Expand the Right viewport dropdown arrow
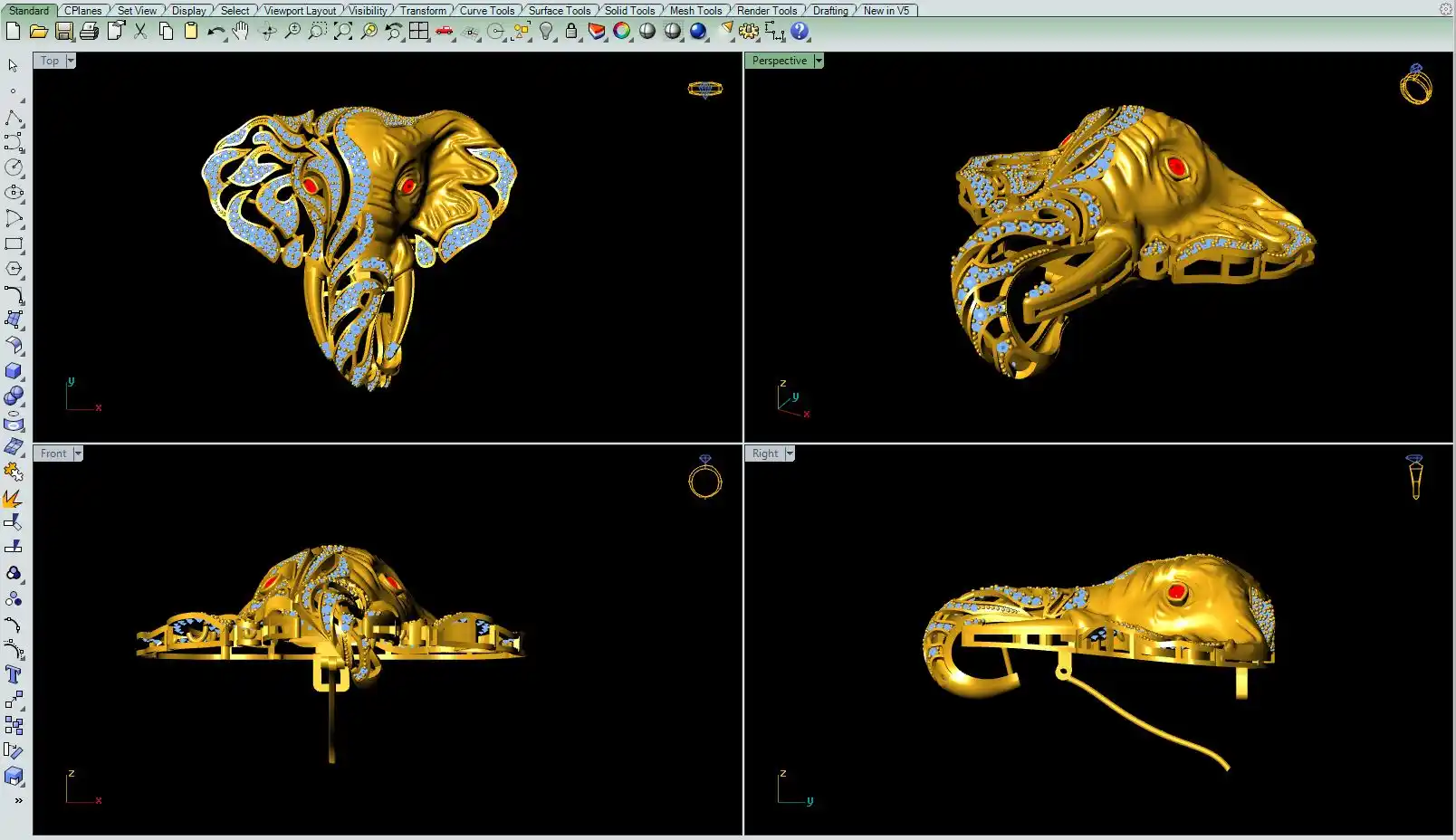Screen dimensions: 1456x840 pos(790,453)
